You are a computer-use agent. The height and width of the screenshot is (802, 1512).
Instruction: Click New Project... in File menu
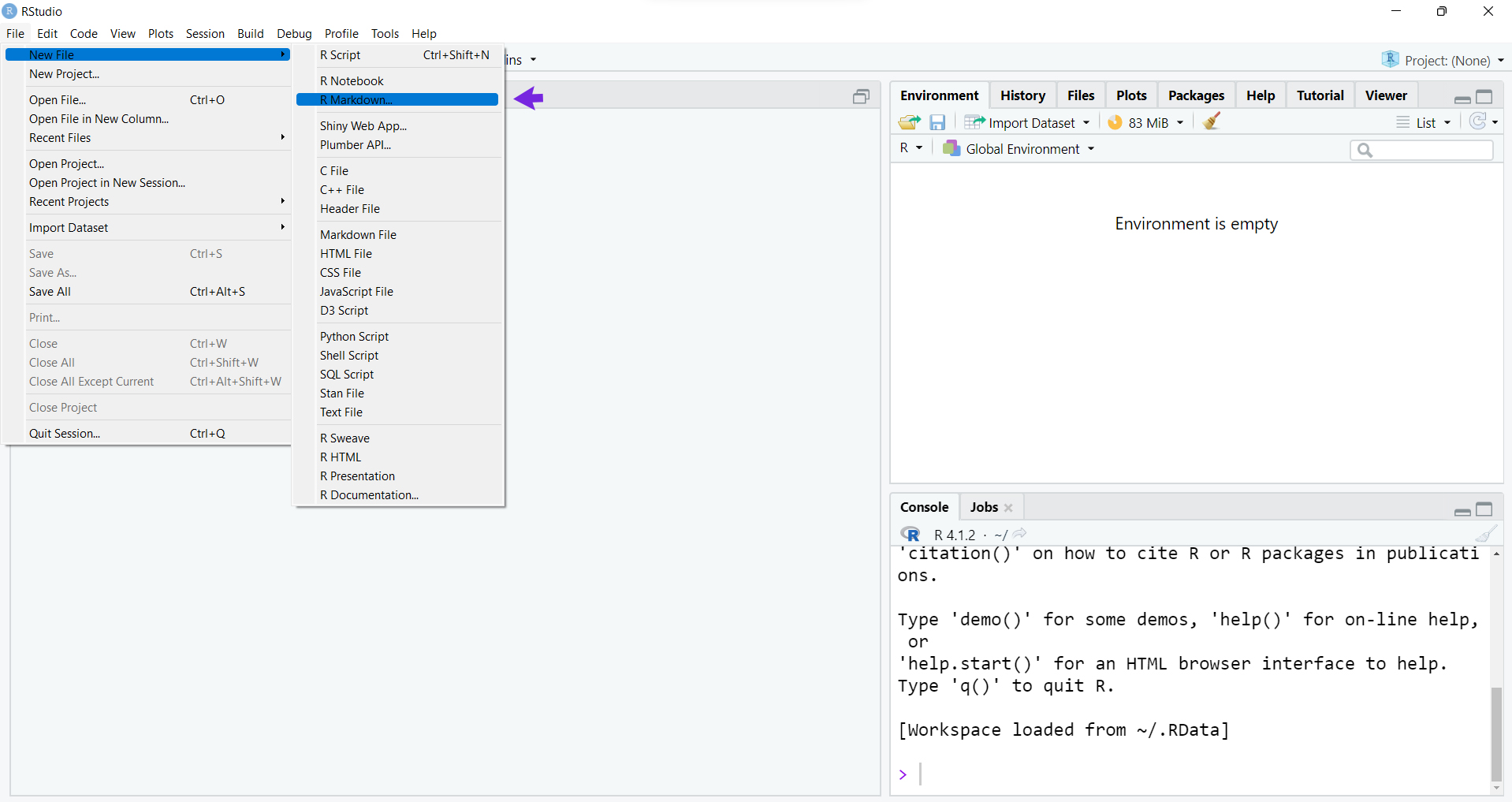(x=147, y=74)
